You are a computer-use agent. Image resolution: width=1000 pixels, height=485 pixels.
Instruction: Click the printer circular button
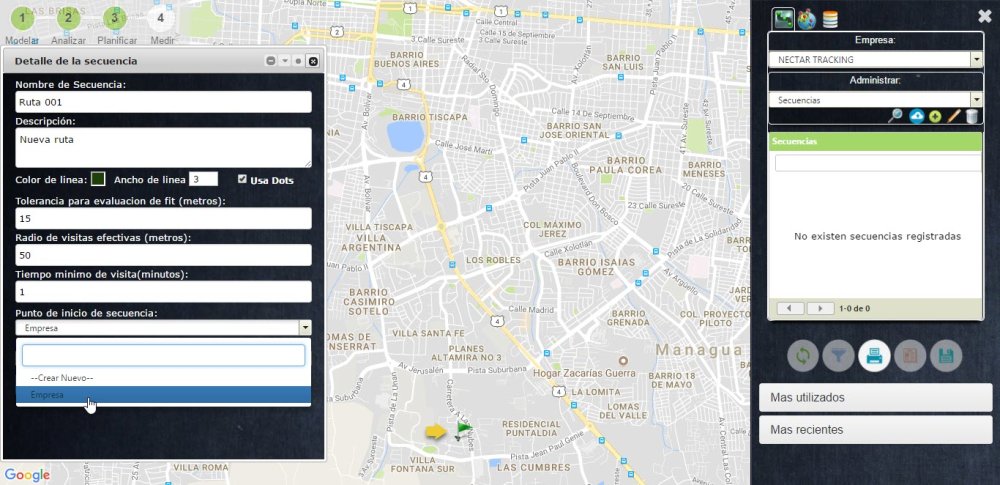[874, 356]
